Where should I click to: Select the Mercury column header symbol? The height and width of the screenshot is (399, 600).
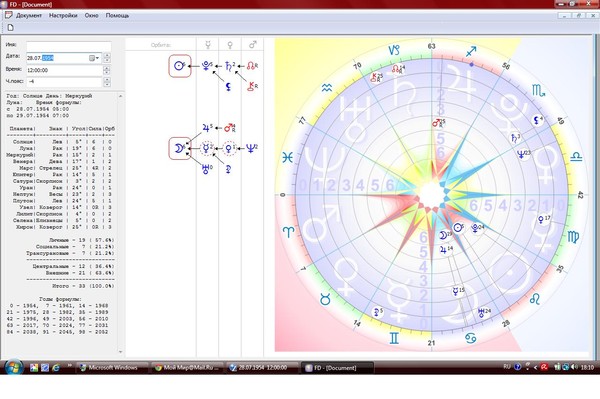click(x=208, y=45)
